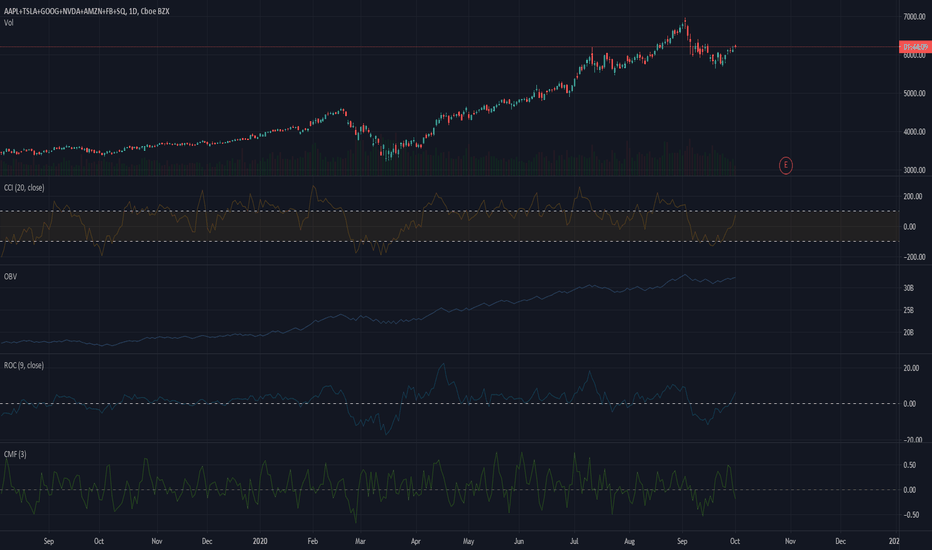Click the 20B value on OBV scale
Image resolution: width=932 pixels, height=550 pixels.
click(909, 332)
